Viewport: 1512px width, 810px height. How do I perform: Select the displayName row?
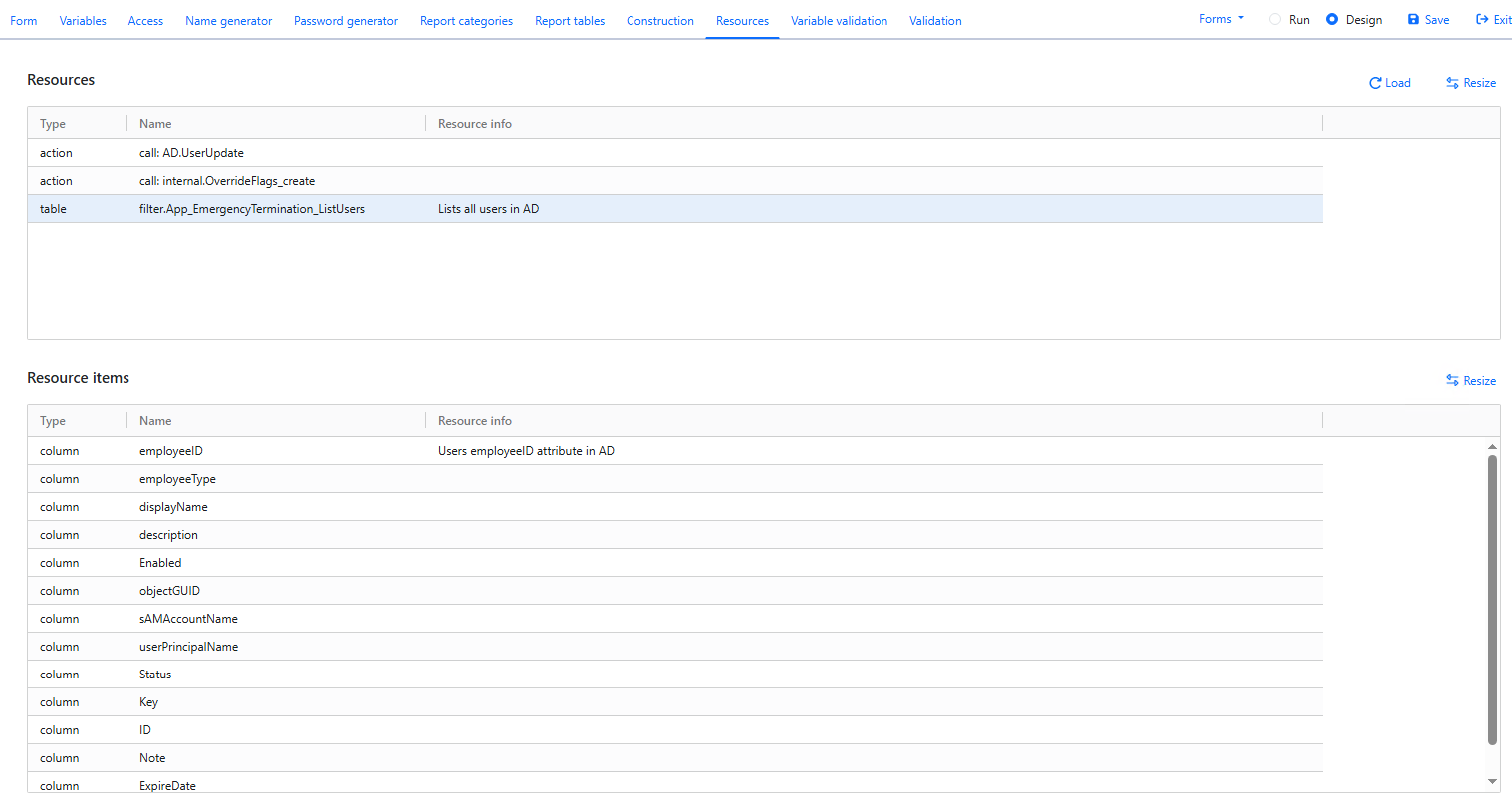pyautogui.click(x=675, y=507)
